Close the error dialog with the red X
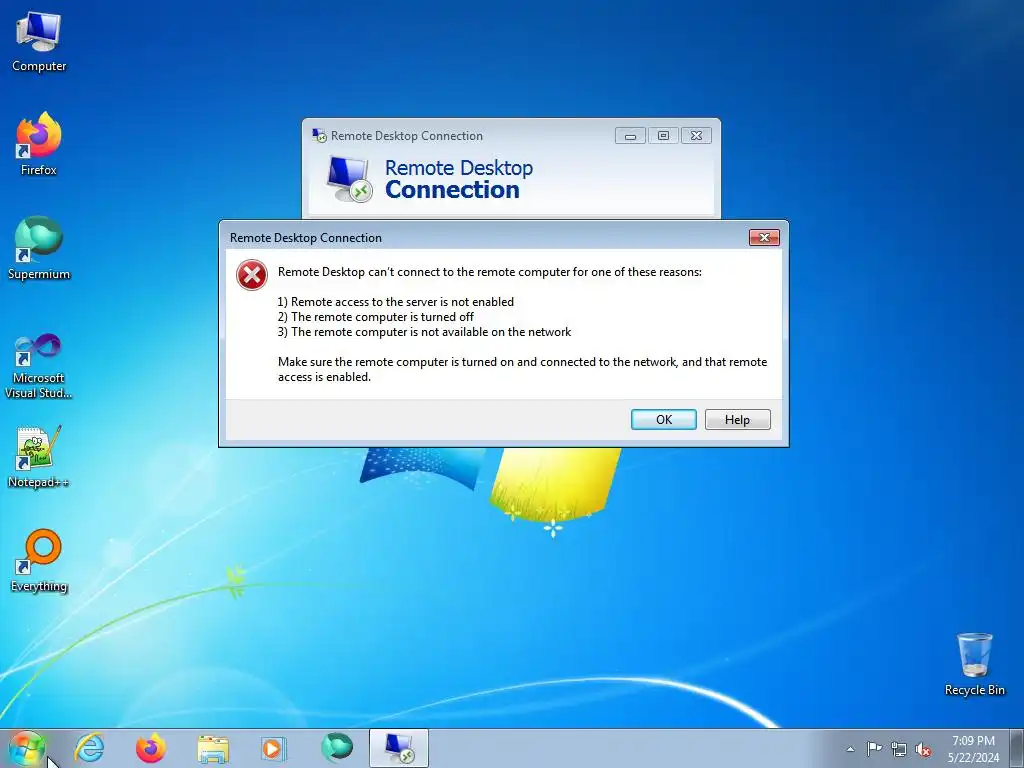The image size is (1024, 768). pyautogui.click(x=764, y=238)
